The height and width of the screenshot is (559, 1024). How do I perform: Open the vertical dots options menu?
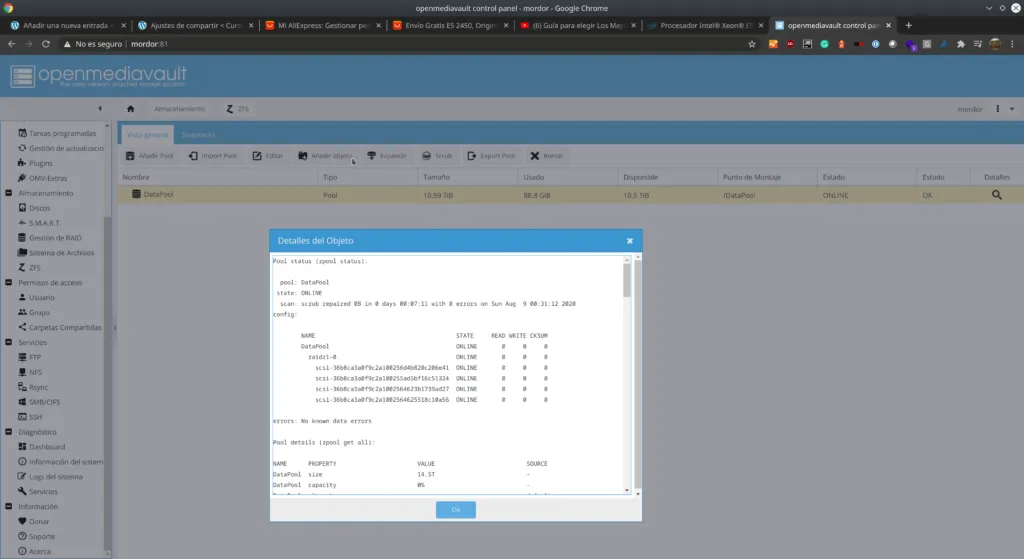tap(997, 109)
